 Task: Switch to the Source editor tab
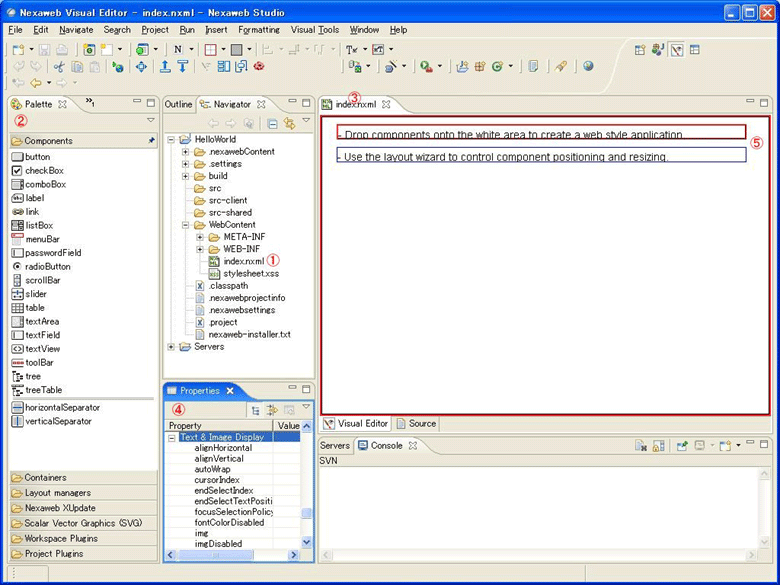point(416,424)
